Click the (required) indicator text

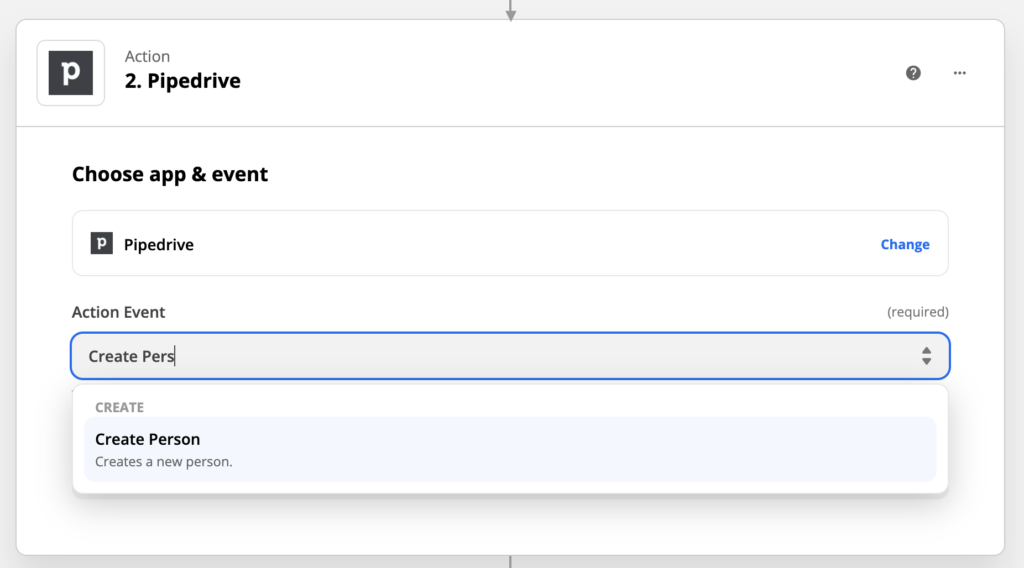coord(918,312)
